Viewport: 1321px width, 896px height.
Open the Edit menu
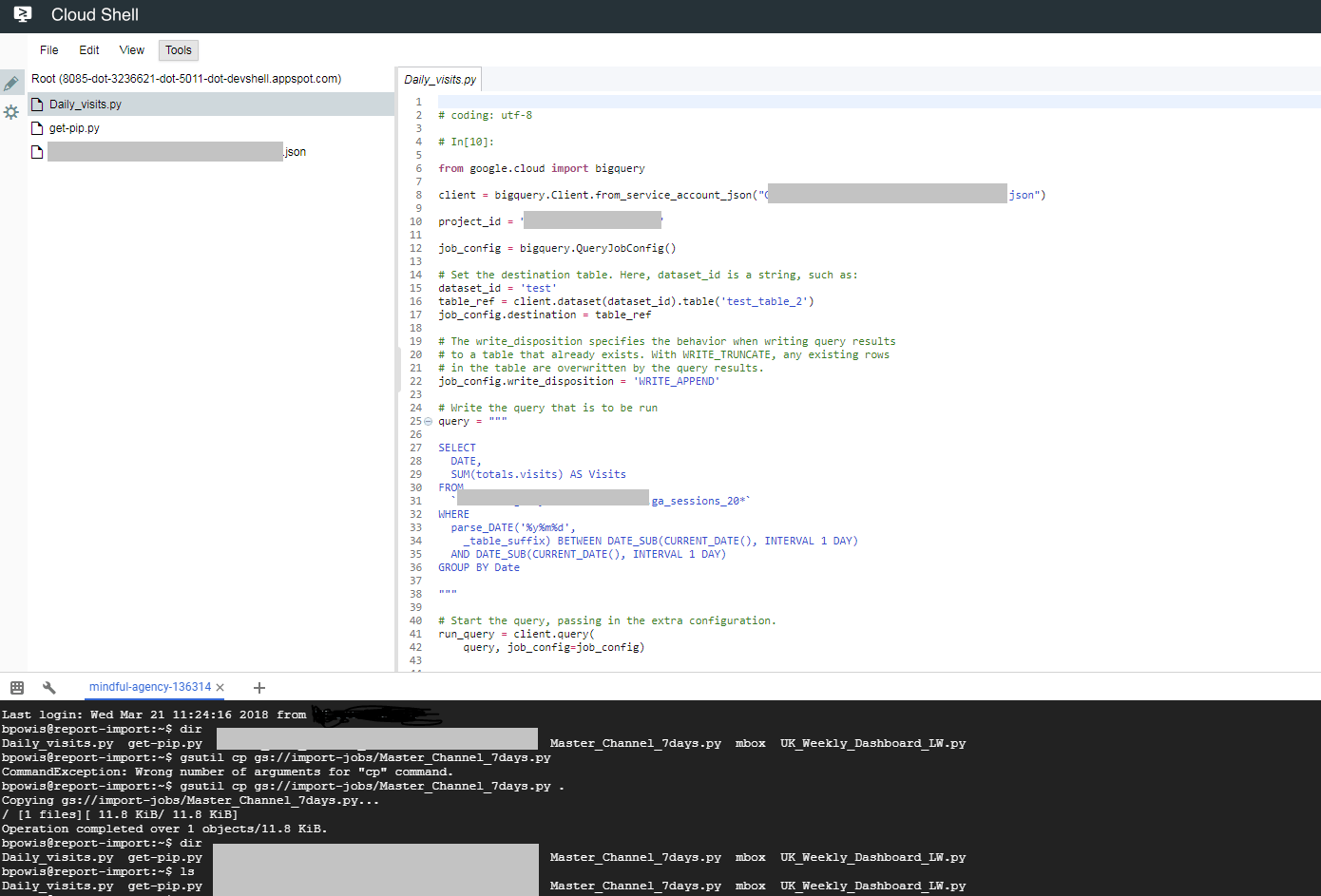click(89, 50)
